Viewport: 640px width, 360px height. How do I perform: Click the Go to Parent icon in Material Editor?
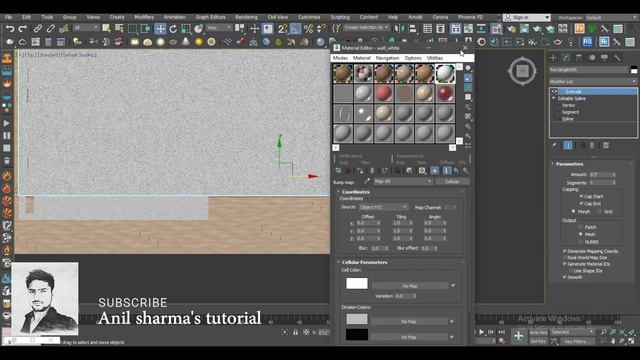[x=456, y=171]
